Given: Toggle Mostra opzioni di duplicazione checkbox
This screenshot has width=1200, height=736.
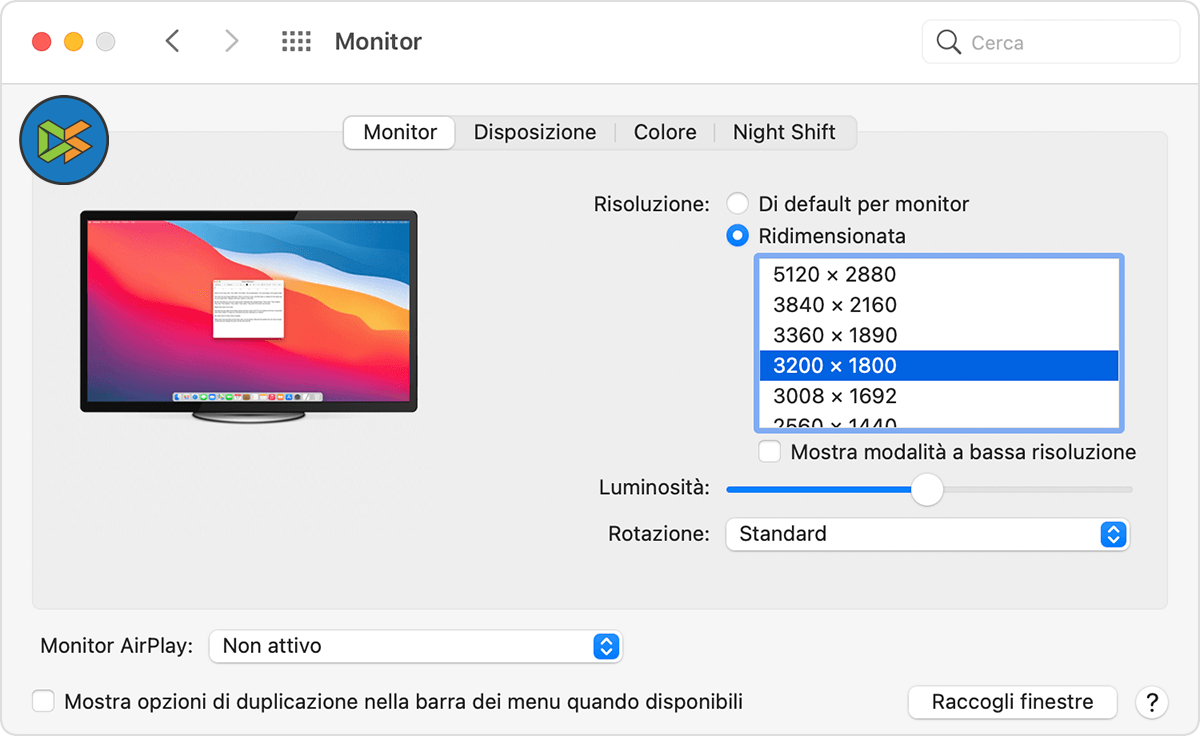Looking at the screenshot, I should pos(43,701).
